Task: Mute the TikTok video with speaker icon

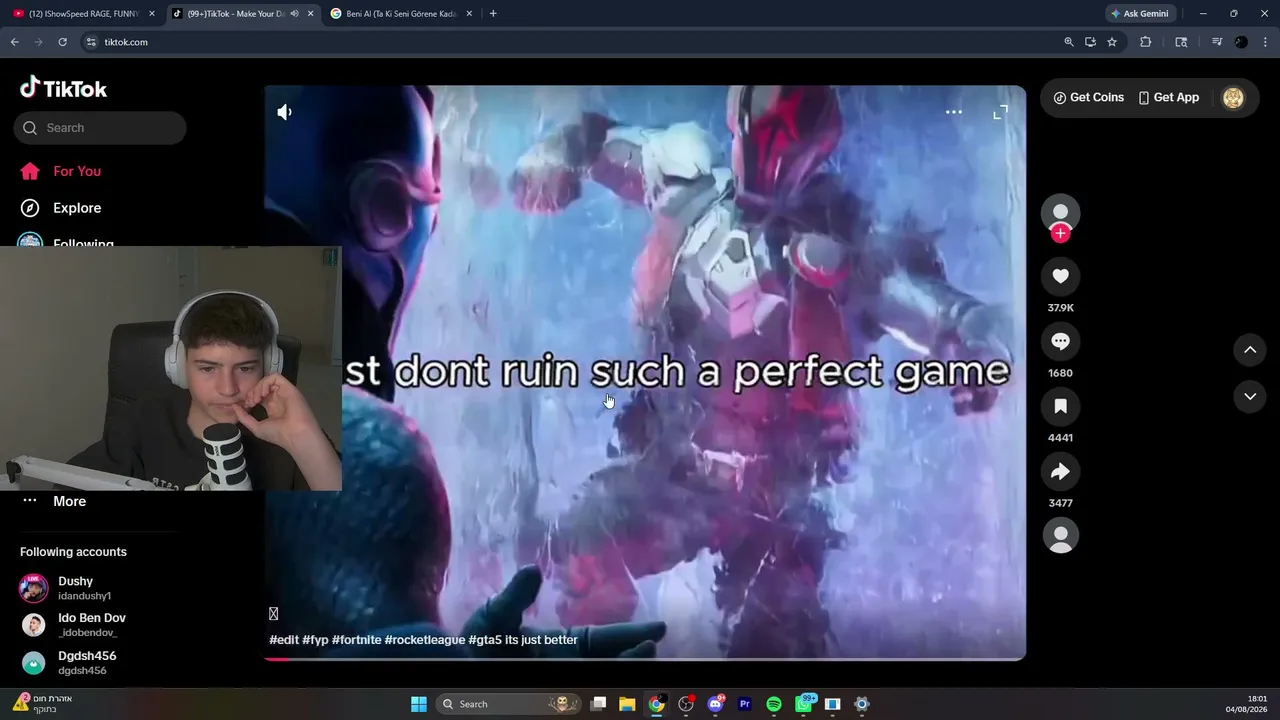Action: click(x=285, y=112)
